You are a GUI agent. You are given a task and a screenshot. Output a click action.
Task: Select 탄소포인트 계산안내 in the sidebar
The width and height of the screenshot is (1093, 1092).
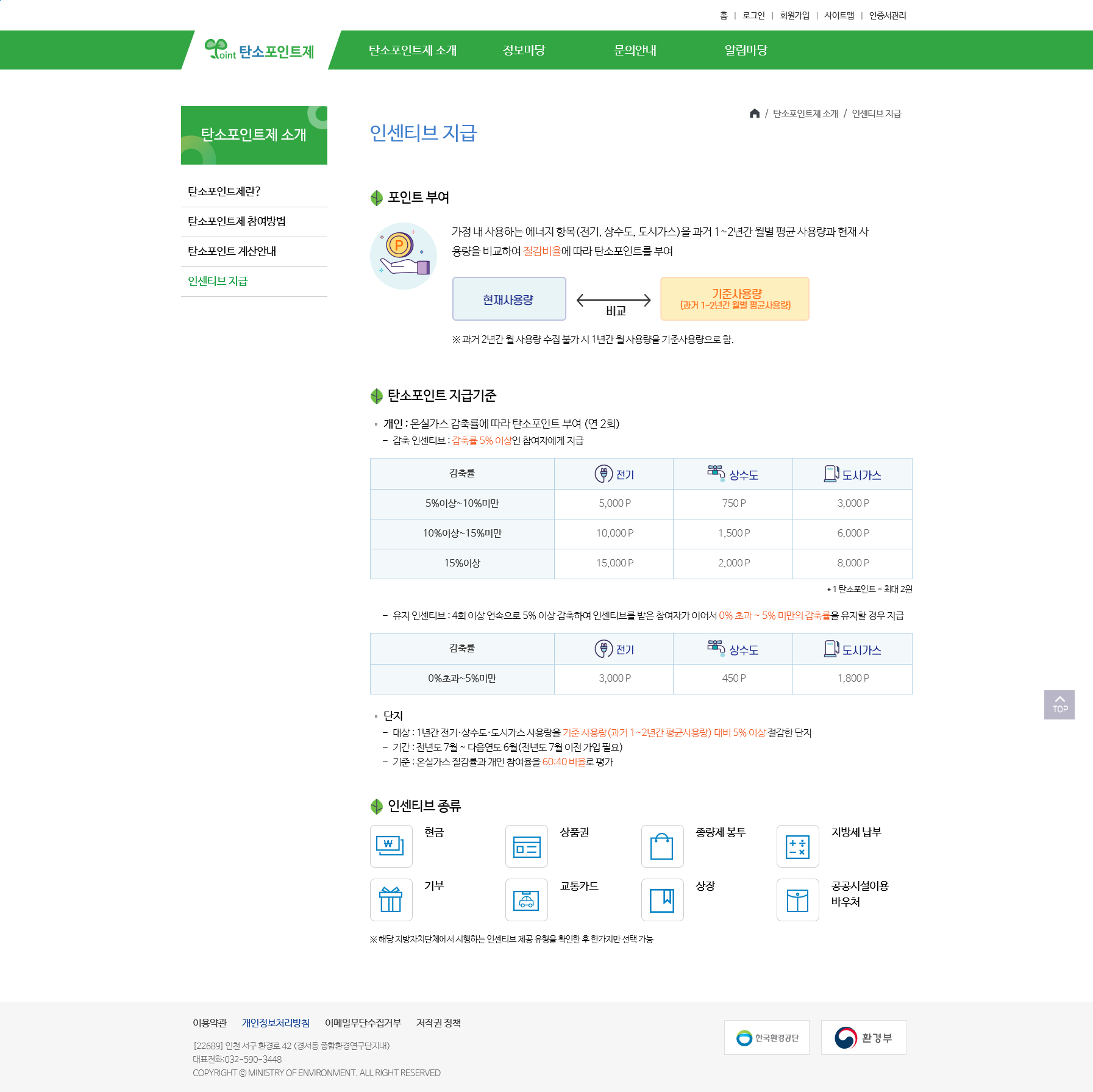click(232, 251)
